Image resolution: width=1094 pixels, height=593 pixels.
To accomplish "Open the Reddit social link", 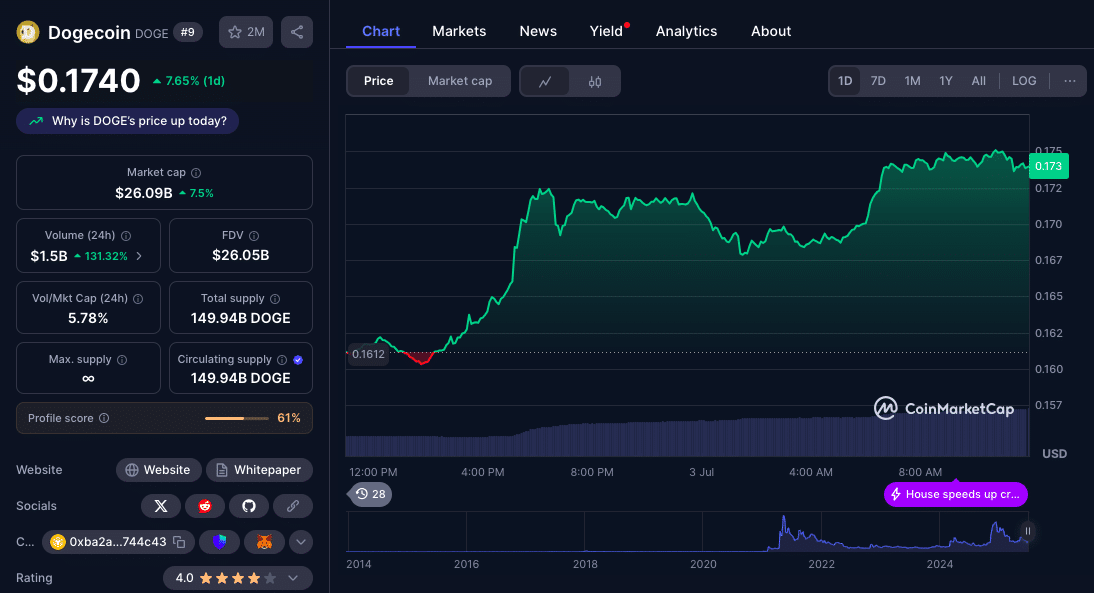I will (x=204, y=506).
